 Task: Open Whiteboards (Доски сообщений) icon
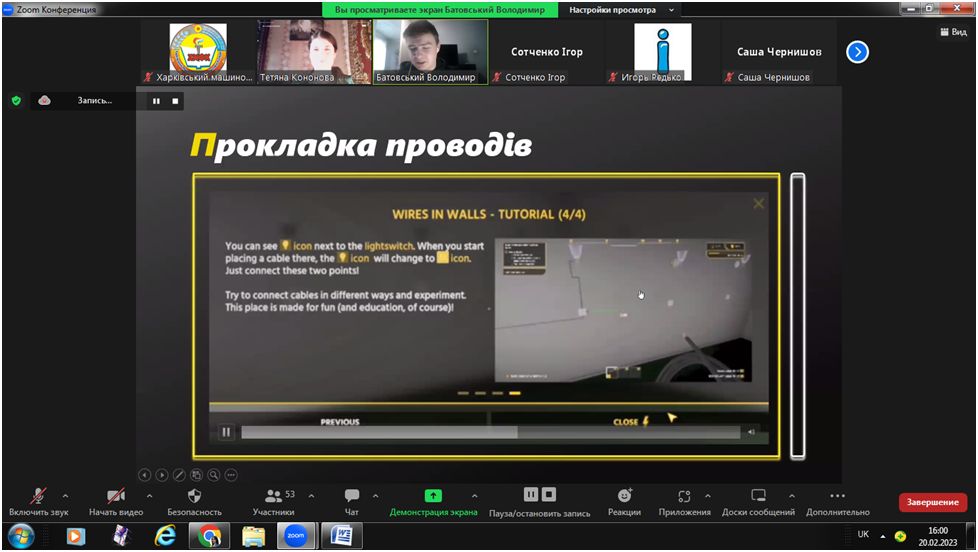(758, 495)
